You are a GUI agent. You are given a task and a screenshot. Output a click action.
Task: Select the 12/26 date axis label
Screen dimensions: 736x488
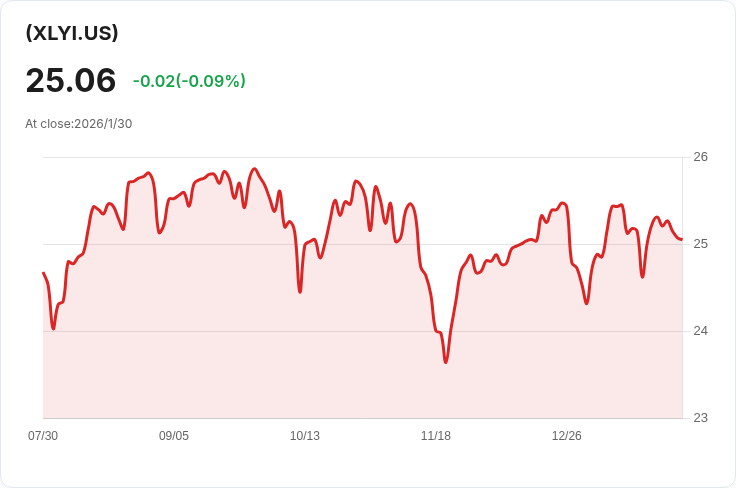click(x=567, y=436)
